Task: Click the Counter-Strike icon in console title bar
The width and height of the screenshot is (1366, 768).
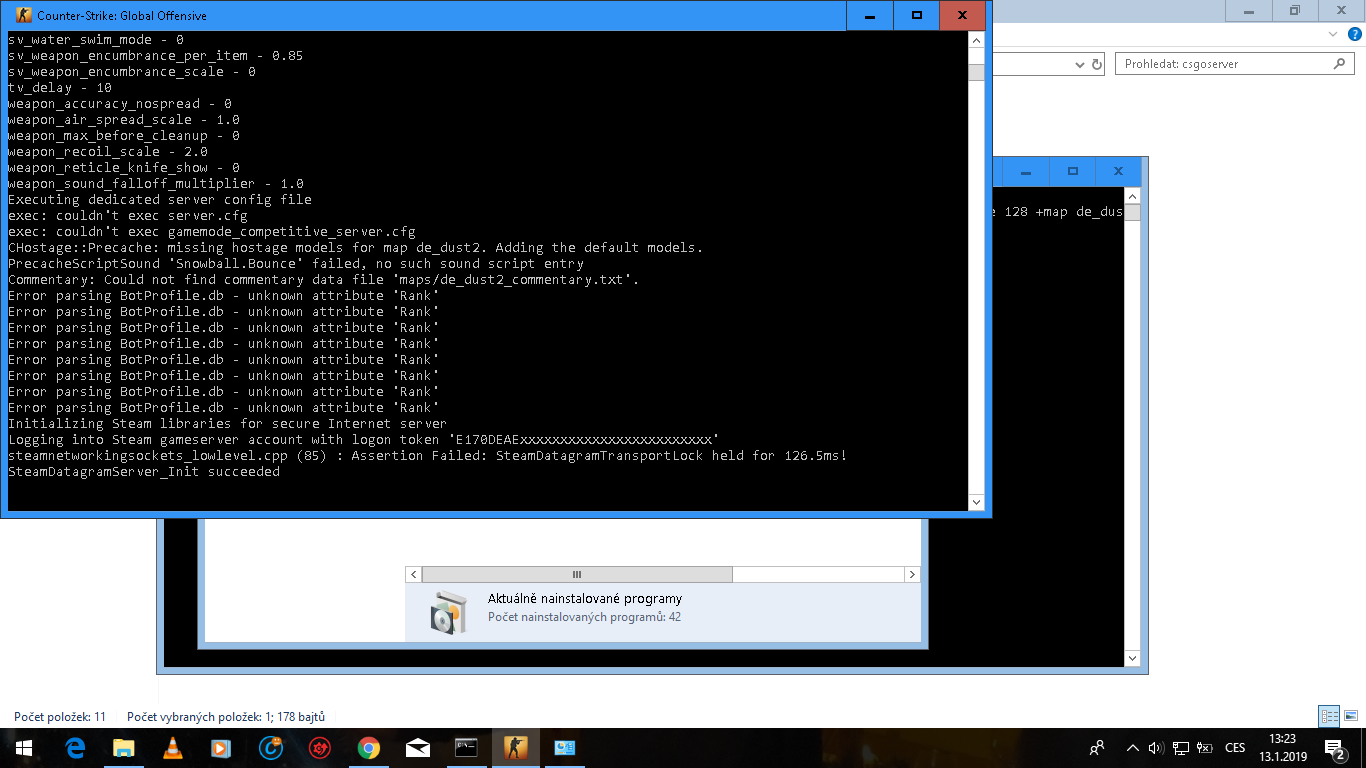Action: tap(23, 16)
